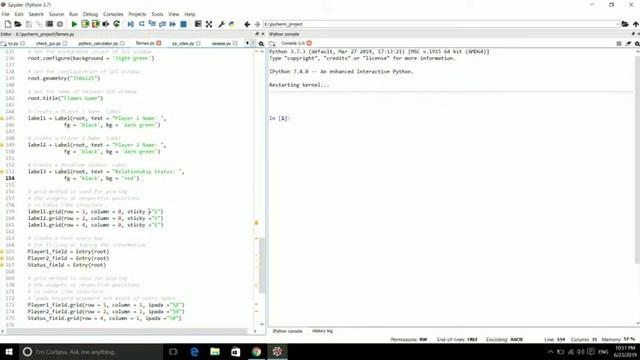Click editor horizontal scrollbar
The height and width of the screenshot is (360, 640).
click(127, 331)
